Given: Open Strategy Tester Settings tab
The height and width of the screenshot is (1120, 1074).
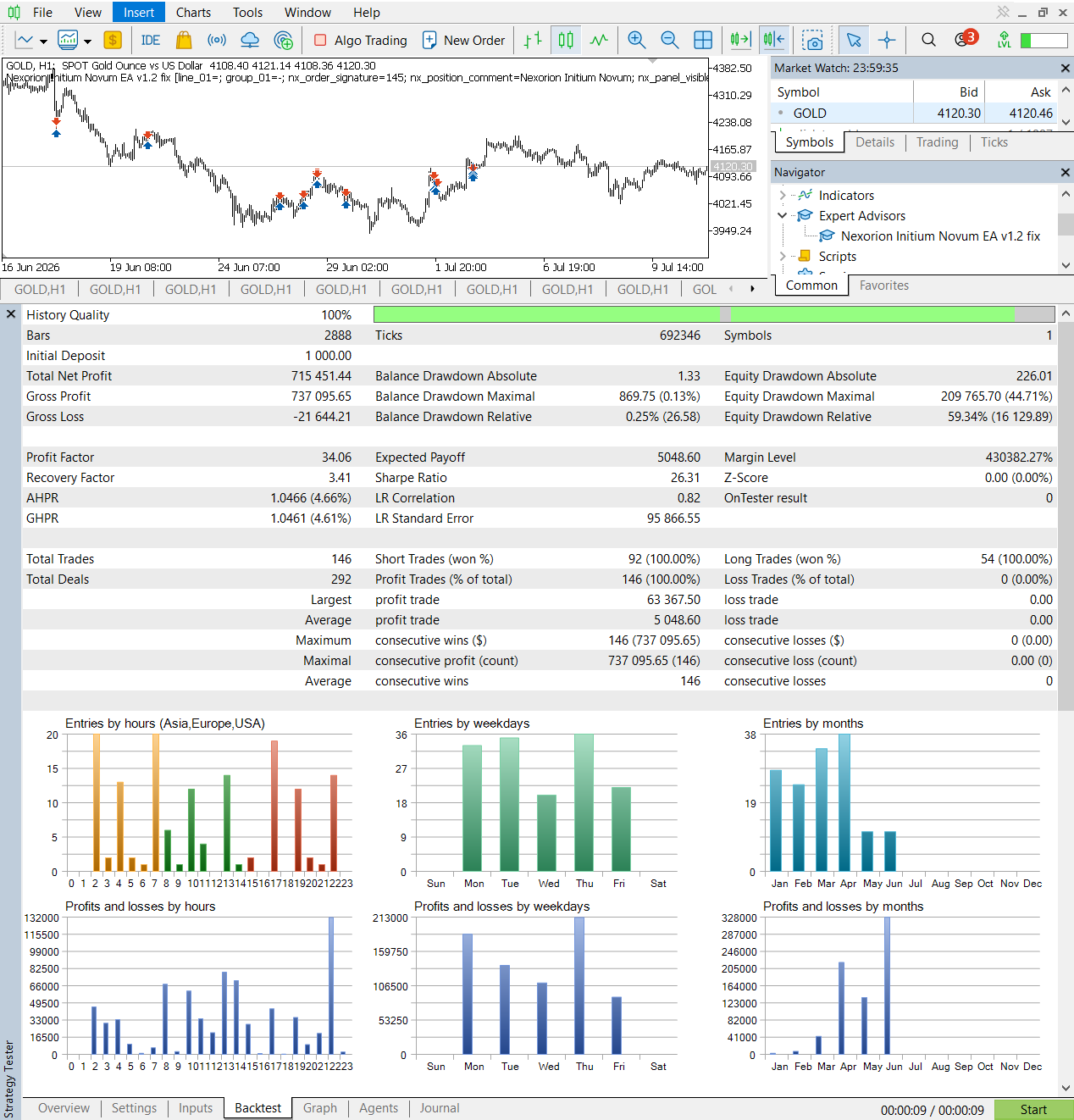Looking at the screenshot, I should tap(134, 1108).
